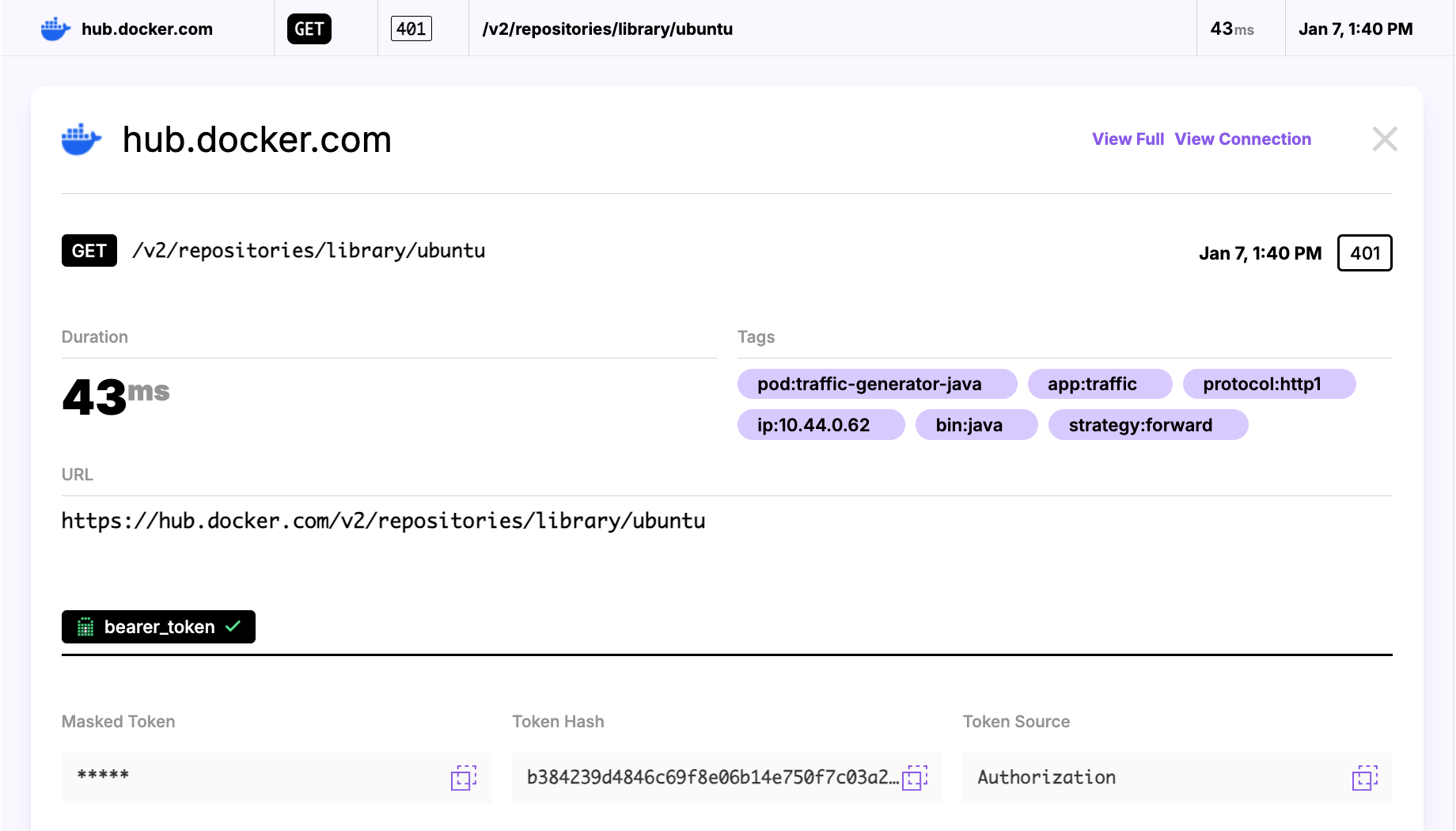Image resolution: width=1456 pixels, height=831 pixels.
Task: Copy the Authorization token source
Action: [x=1365, y=778]
